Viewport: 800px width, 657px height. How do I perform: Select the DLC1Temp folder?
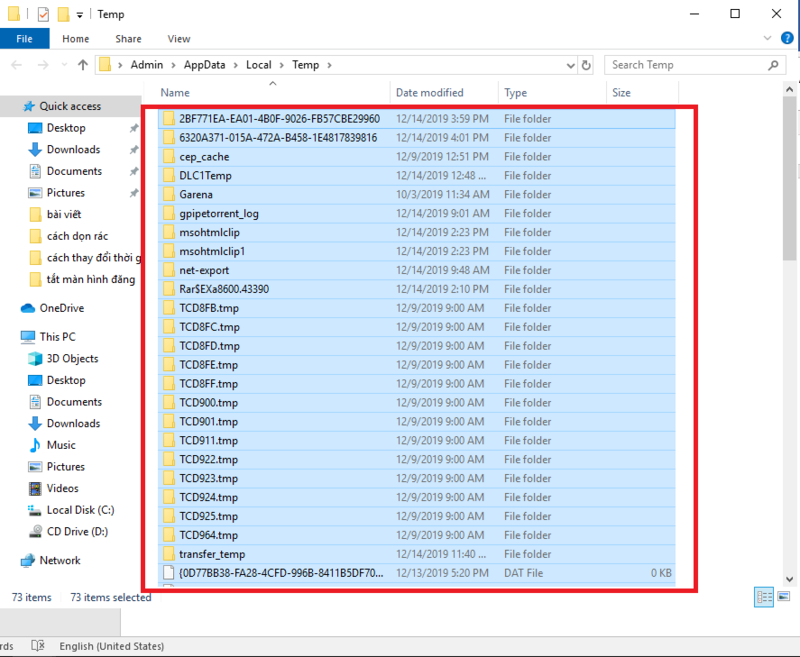click(417, 175)
